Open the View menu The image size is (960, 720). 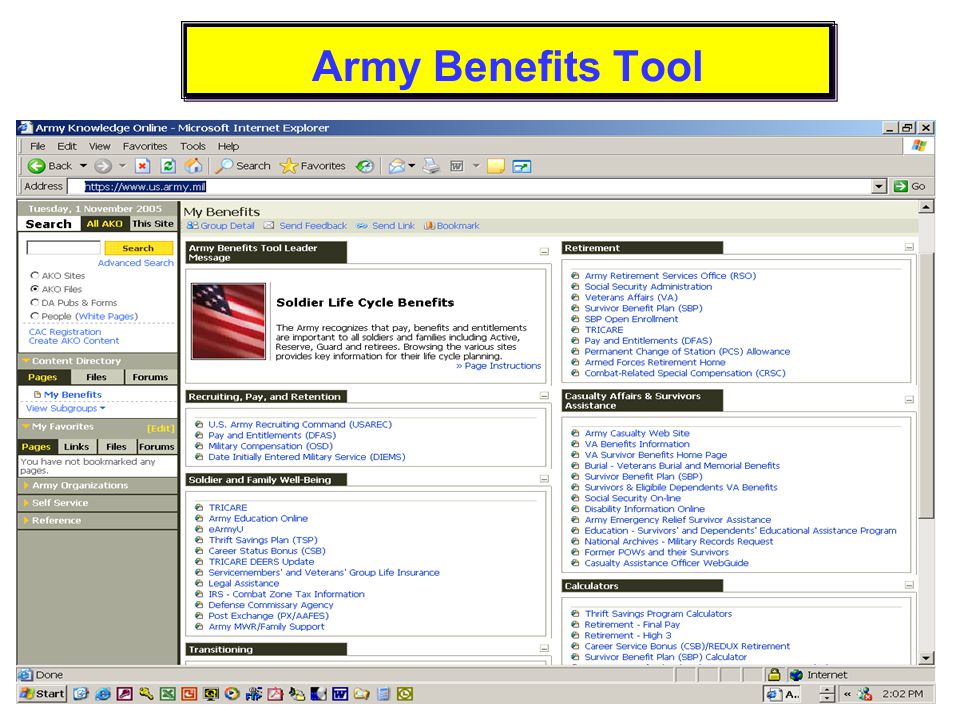click(99, 146)
